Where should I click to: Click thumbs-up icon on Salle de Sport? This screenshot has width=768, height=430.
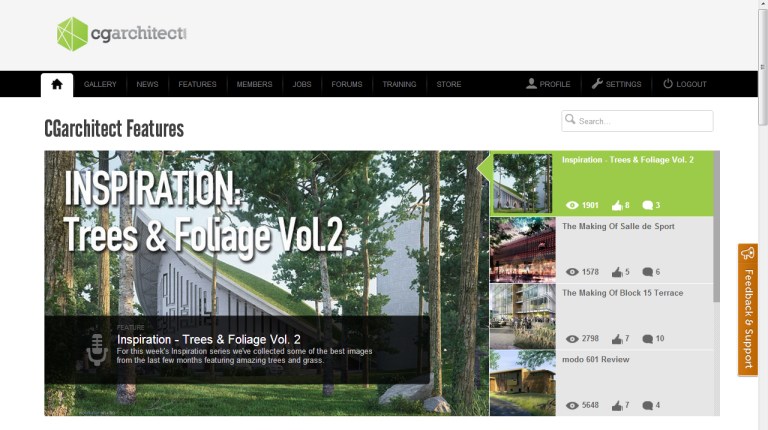point(617,272)
